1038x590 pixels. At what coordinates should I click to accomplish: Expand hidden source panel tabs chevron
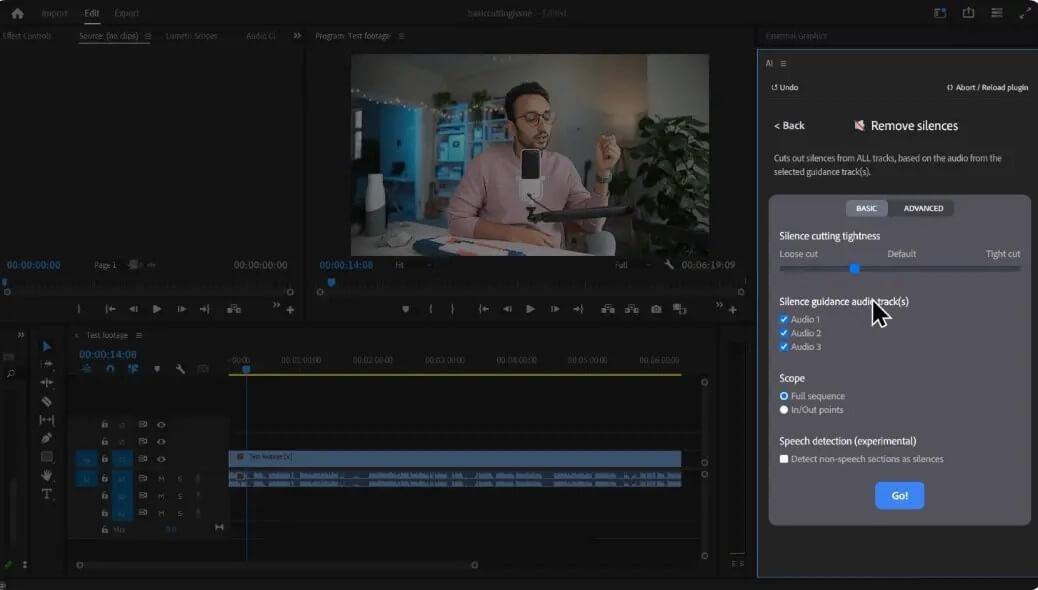(x=297, y=36)
